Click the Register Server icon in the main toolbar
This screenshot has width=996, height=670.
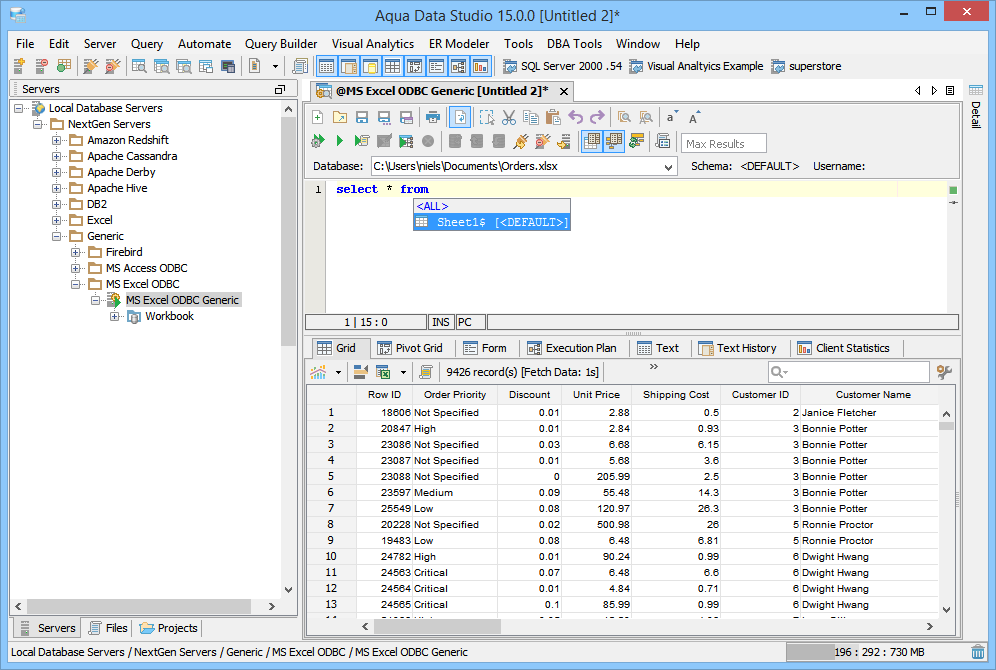19,66
